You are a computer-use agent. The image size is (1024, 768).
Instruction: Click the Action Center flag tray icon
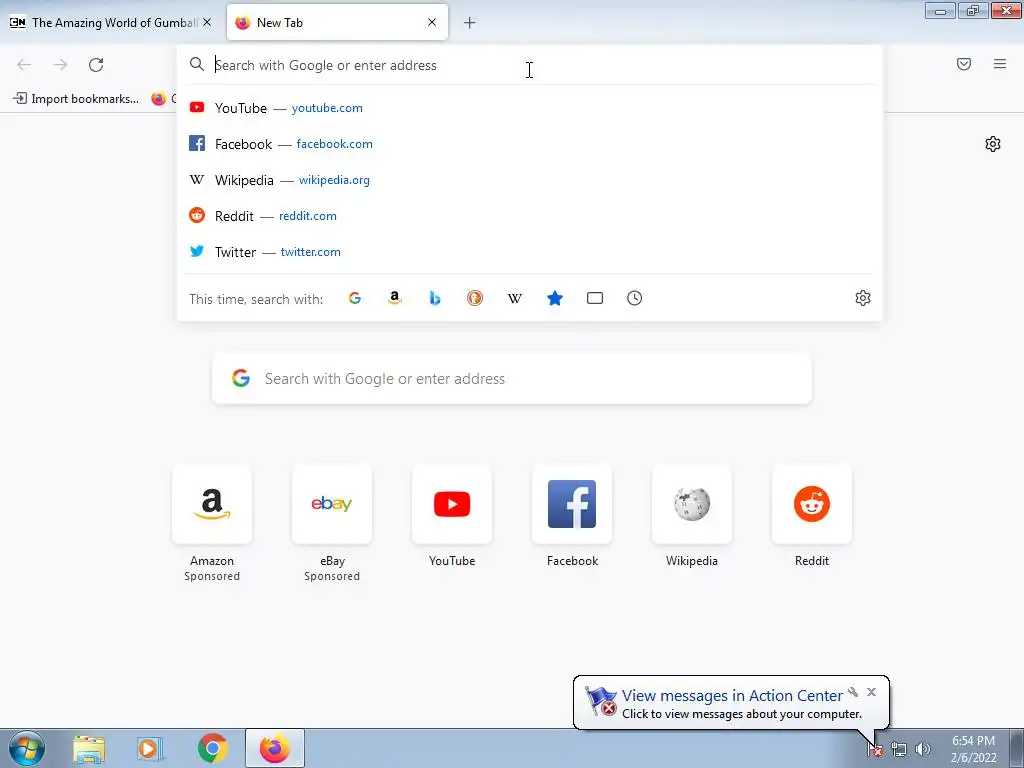874,750
